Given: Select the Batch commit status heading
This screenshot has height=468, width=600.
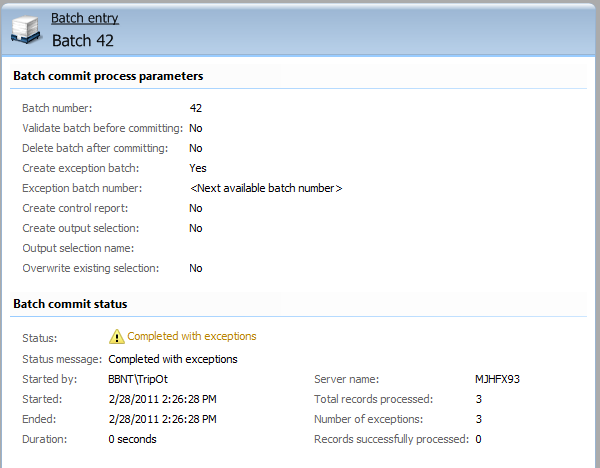Looking at the screenshot, I should coord(70,304).
